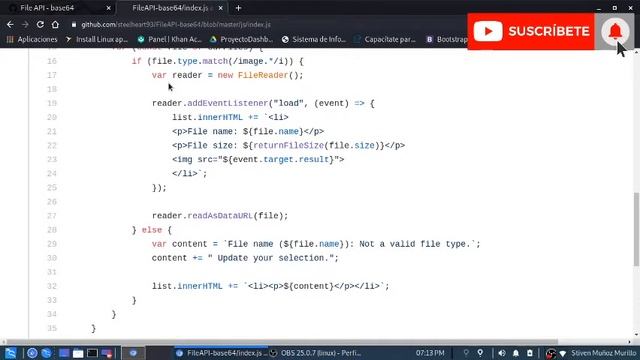Open the browser home page icon

55,24
